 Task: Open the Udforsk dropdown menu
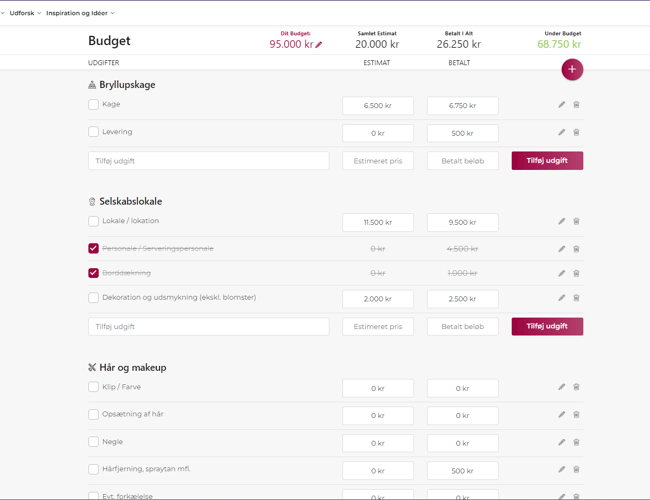point(24,13)
